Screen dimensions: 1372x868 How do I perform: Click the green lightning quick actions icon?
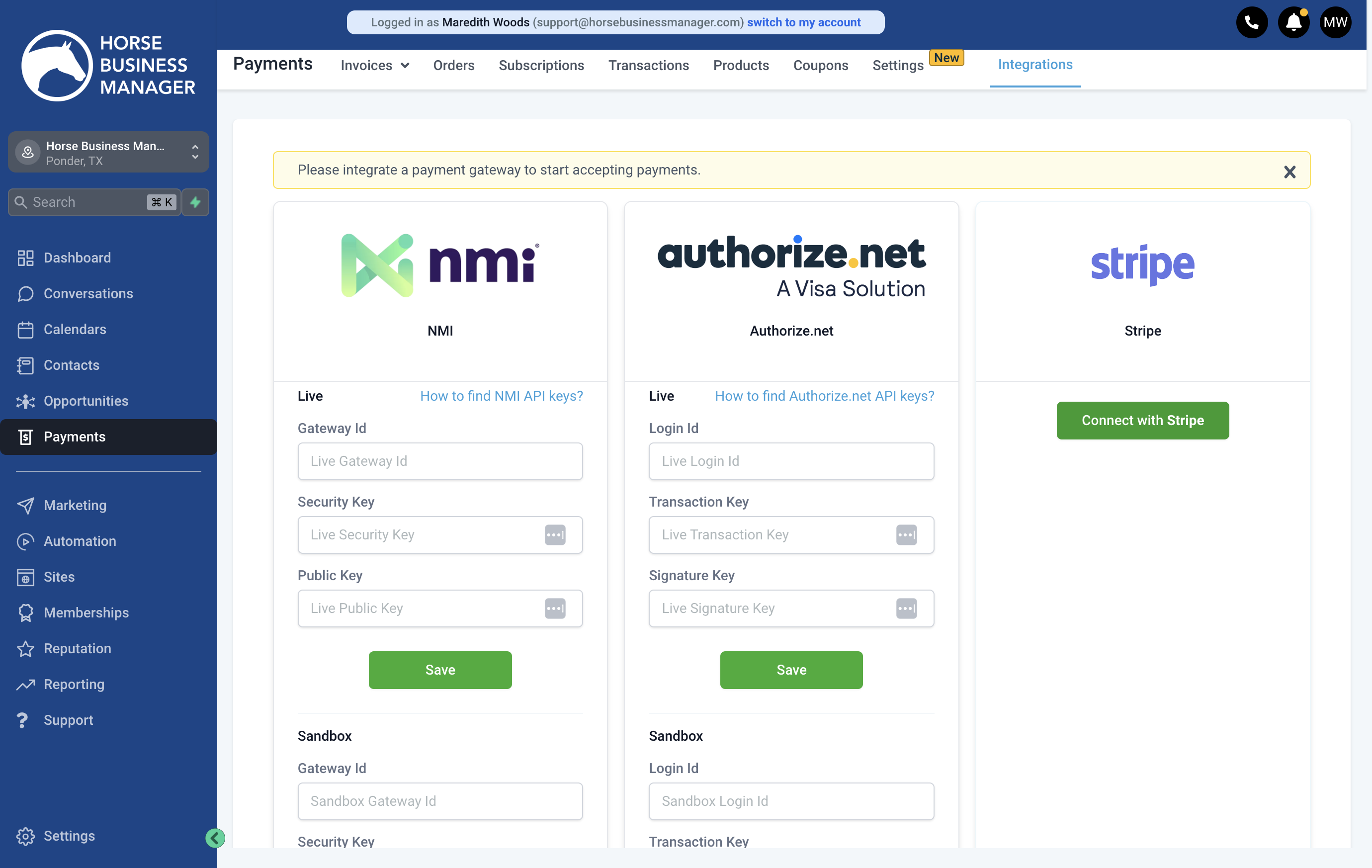pyautogui.click(x=195, y=202)
